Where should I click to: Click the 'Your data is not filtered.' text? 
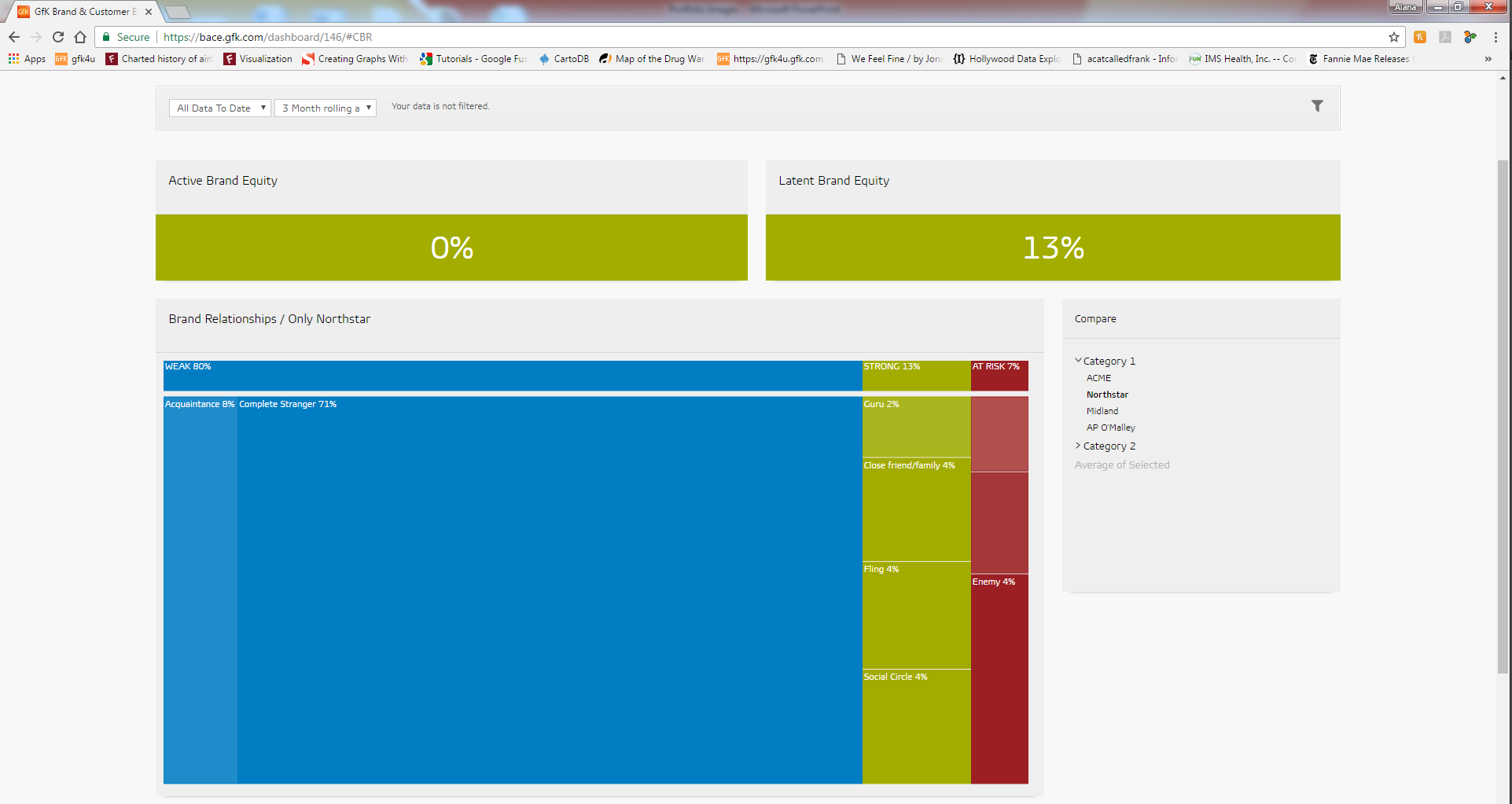tap(440, 106)
